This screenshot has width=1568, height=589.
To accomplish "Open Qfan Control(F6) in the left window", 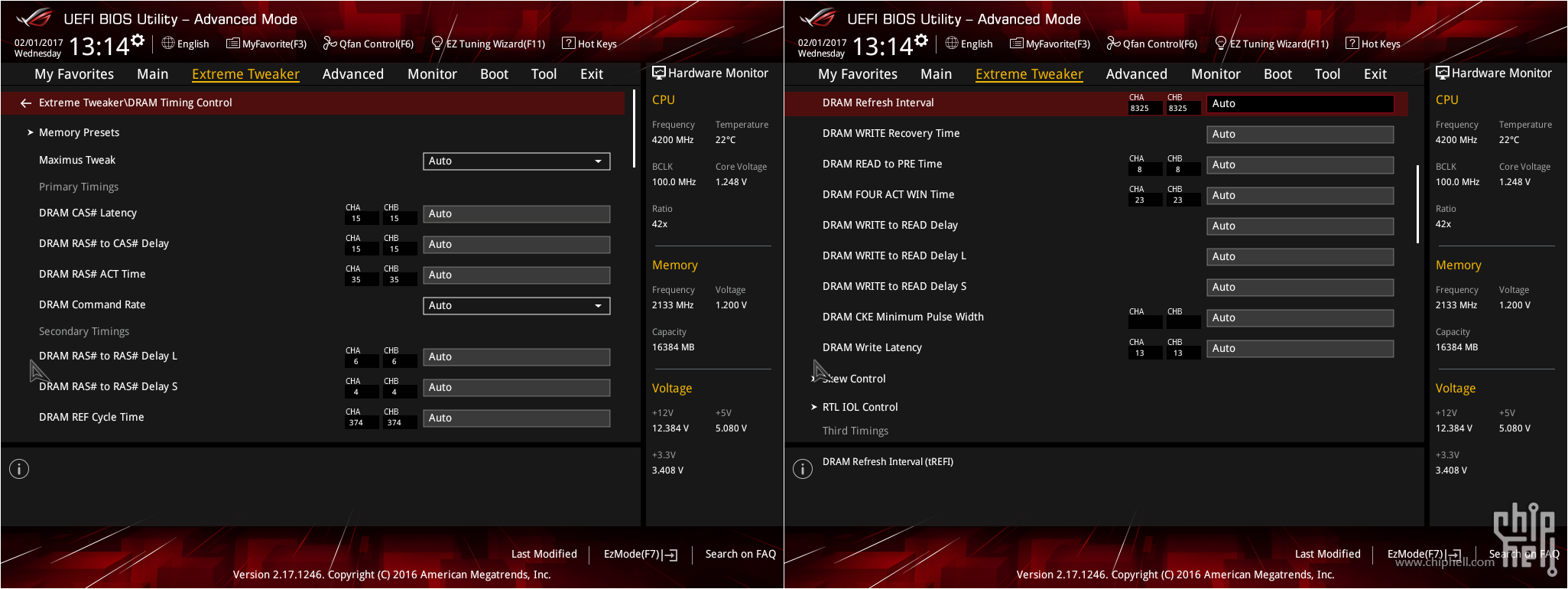I will [x=368, y=44].
